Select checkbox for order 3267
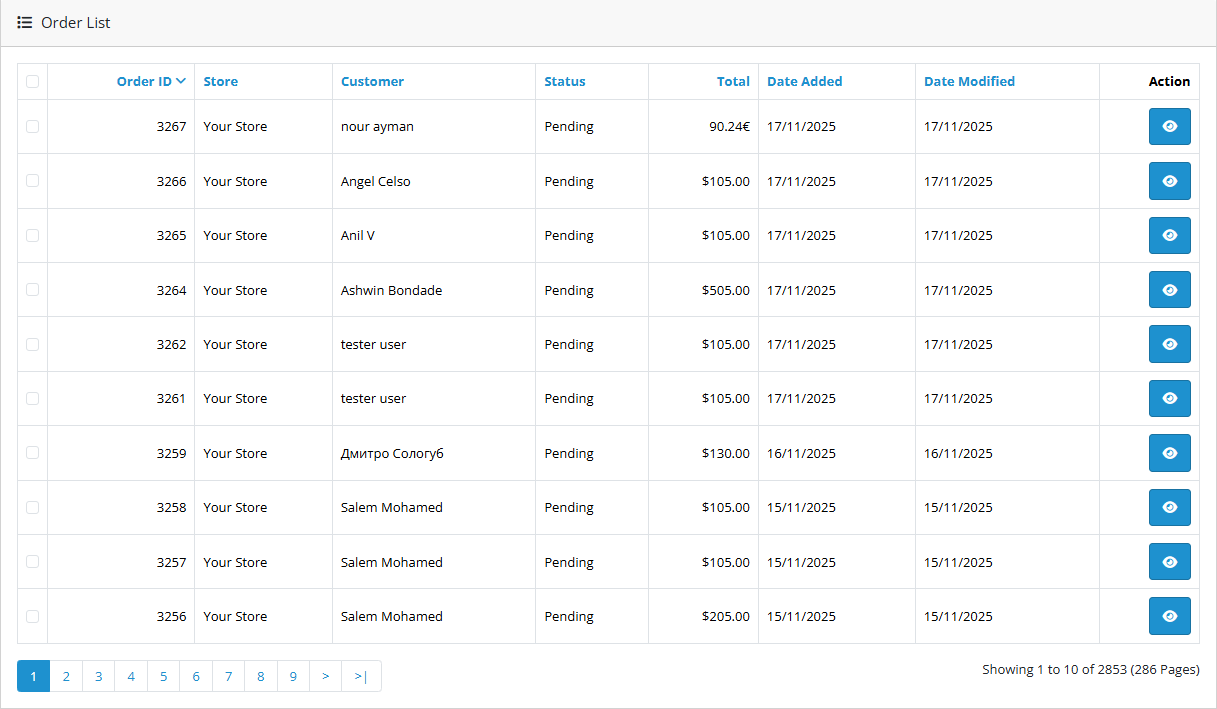 tap(33, 126)
